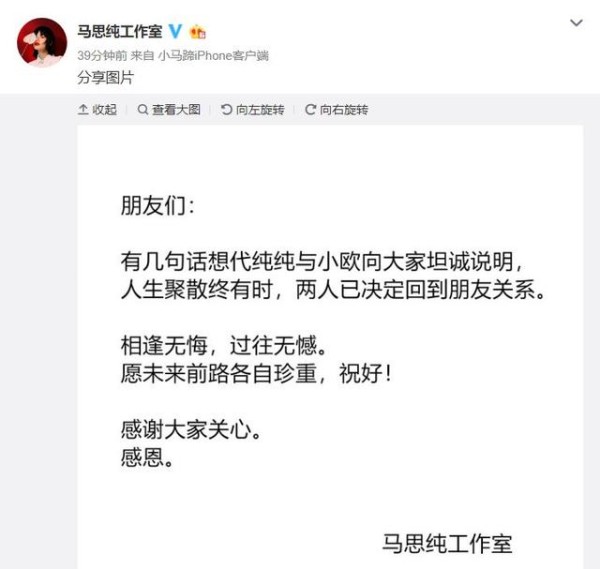Click the upward arrow collapse icon
The width and height of the screenshot is (600, 569).
[83, 110]
